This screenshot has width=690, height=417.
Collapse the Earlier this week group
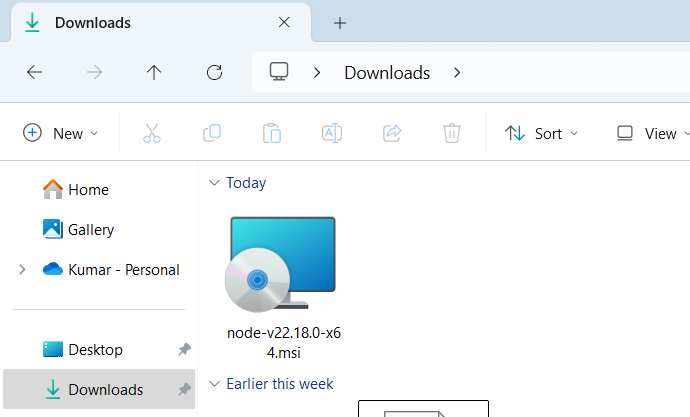(214, 384)
